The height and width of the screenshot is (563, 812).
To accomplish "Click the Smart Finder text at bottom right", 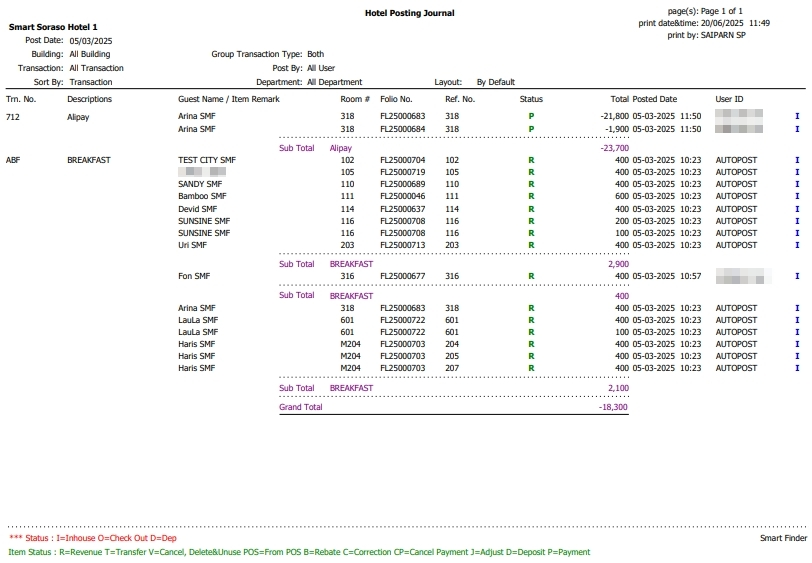I will pyautogui.click(x=782, y=538).
